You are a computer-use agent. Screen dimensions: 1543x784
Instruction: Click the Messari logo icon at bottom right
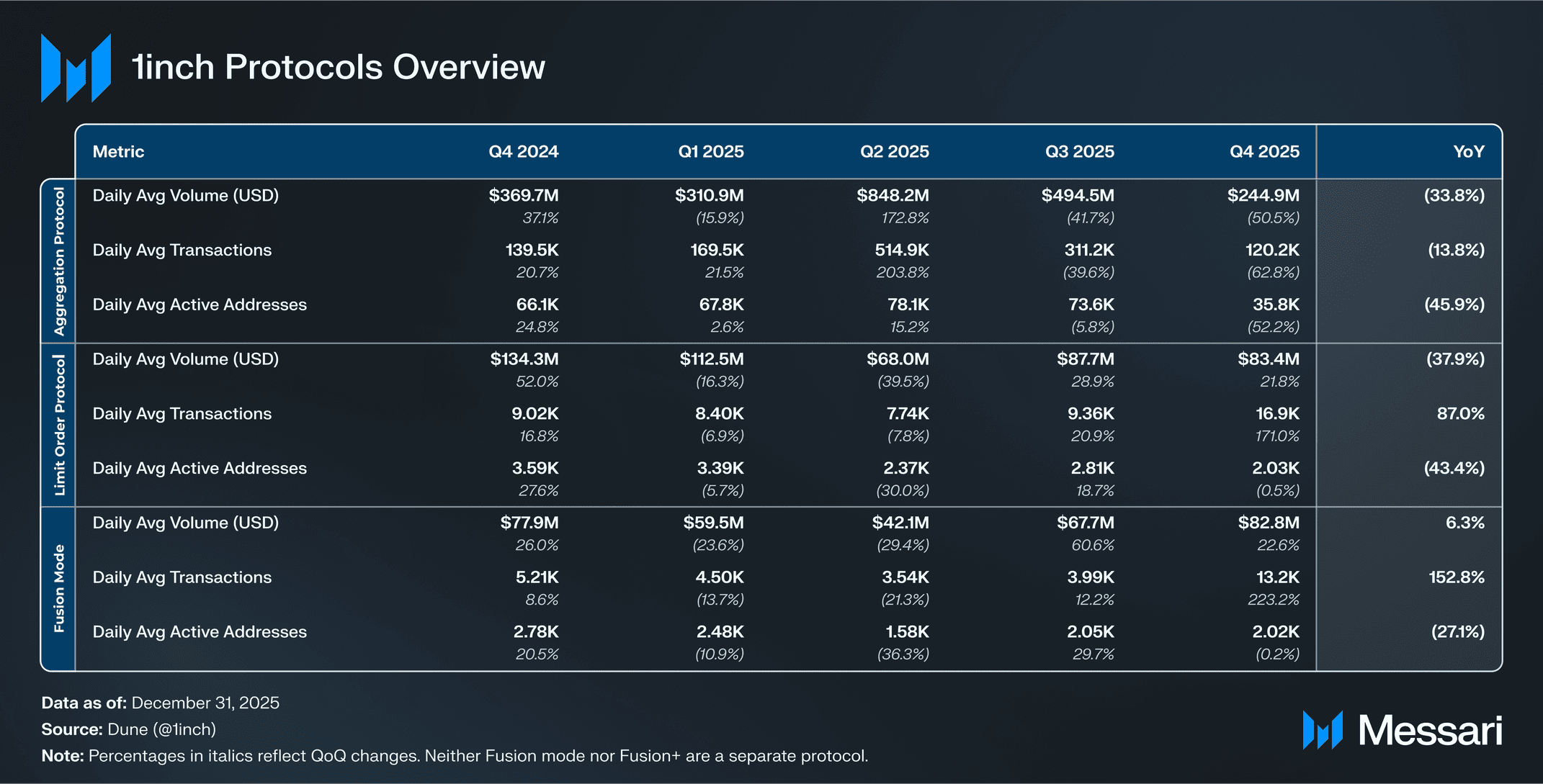[1323, 730]
